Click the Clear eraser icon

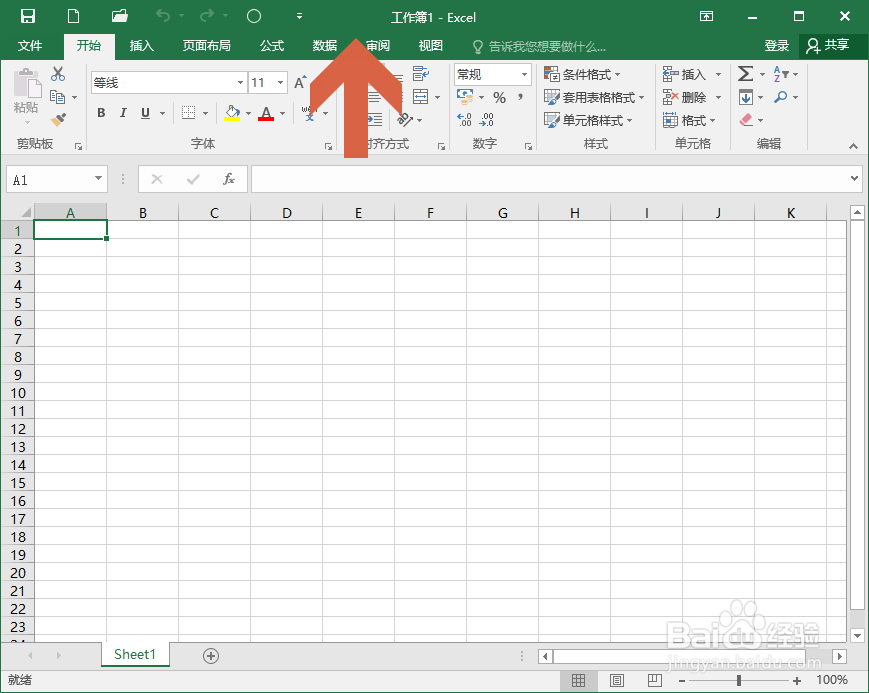pos(746,120)
